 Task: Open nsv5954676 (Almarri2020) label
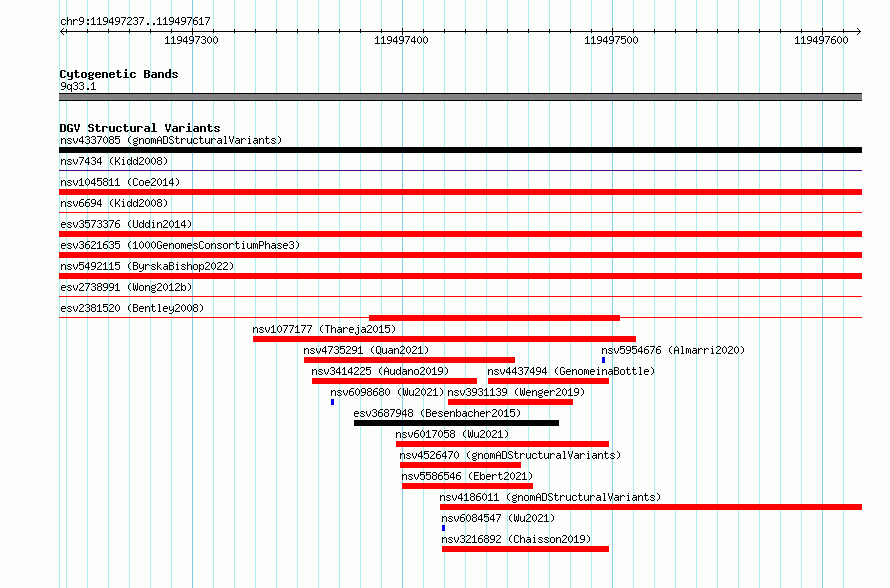(x=673, y=350)
